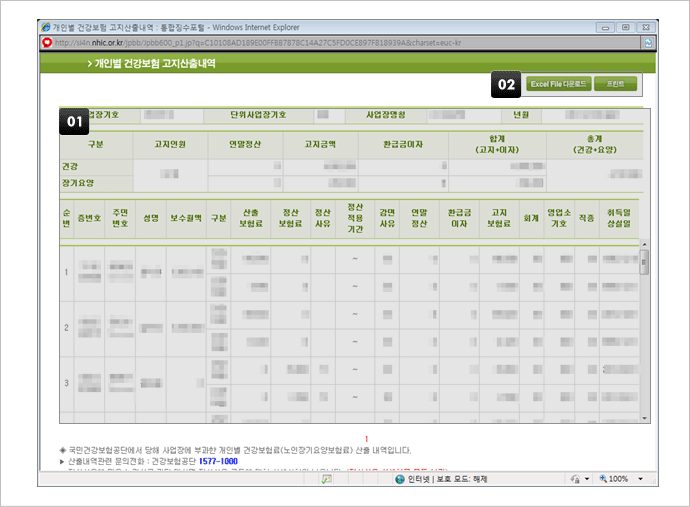Click the security settings icon in status bar
690x507 pixels.
(575, 479)
